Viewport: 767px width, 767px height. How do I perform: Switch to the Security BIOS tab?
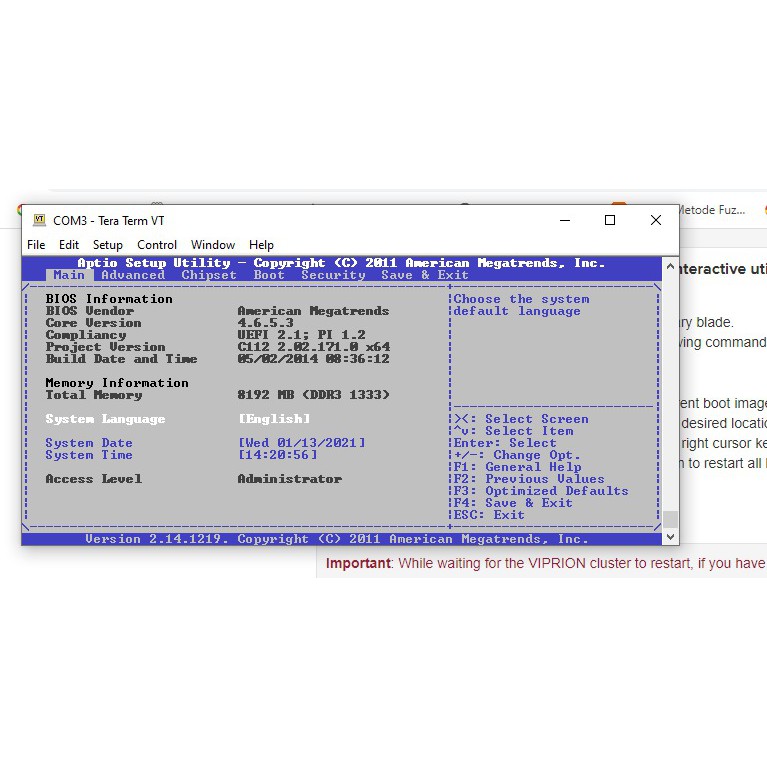[333, 275]
